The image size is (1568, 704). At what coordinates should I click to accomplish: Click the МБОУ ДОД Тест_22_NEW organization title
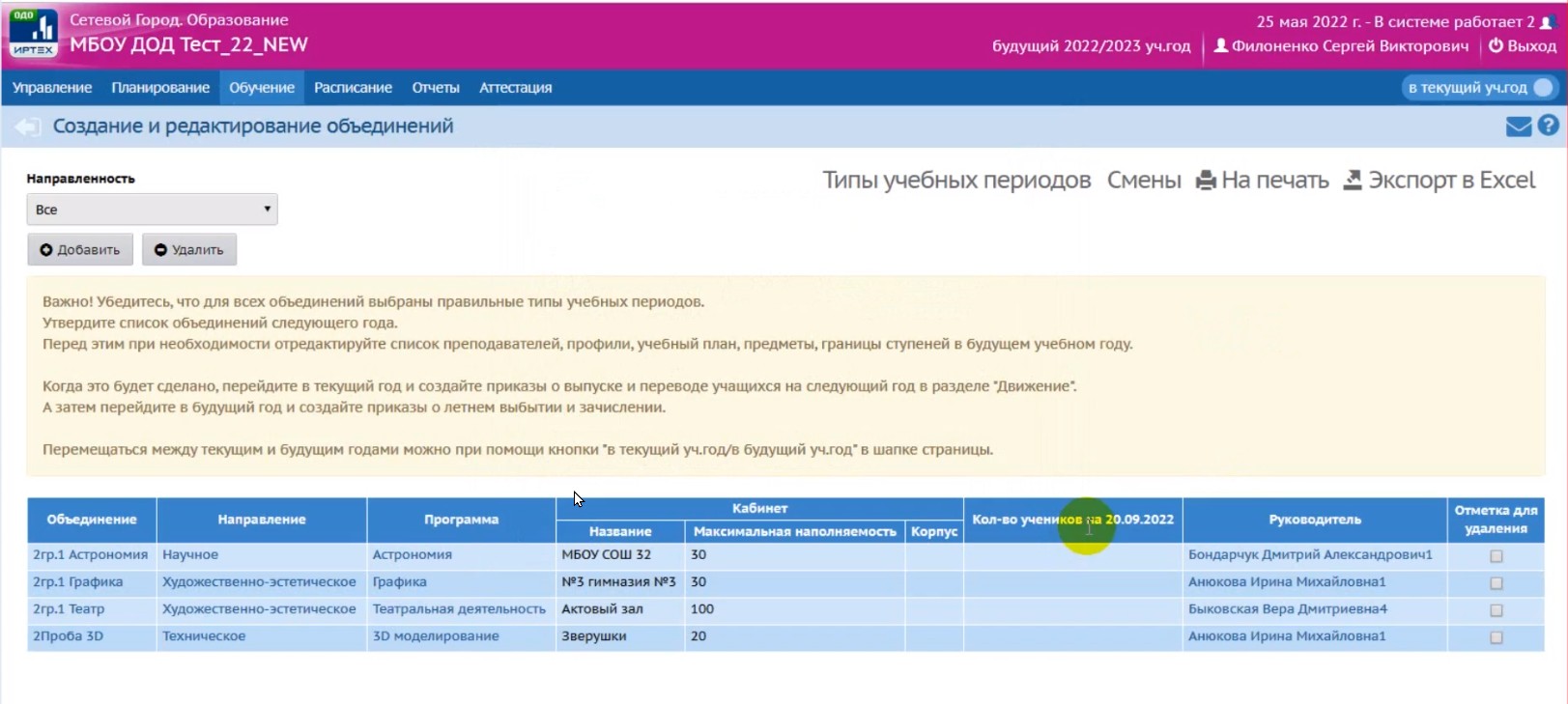[x=188, y=44]
